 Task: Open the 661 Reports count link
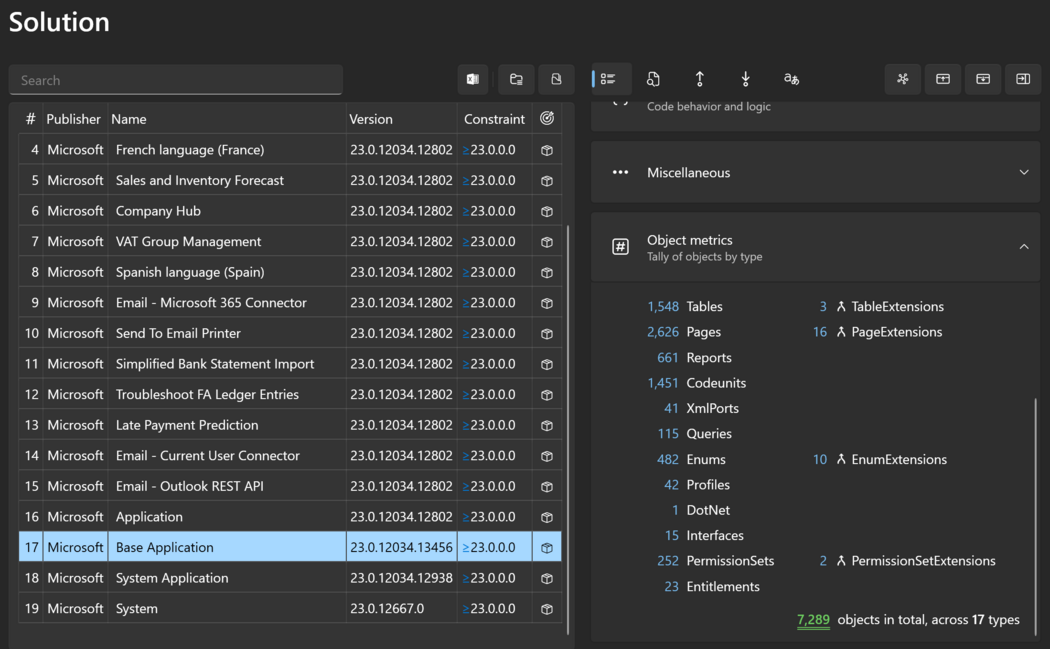coord(668,357)
